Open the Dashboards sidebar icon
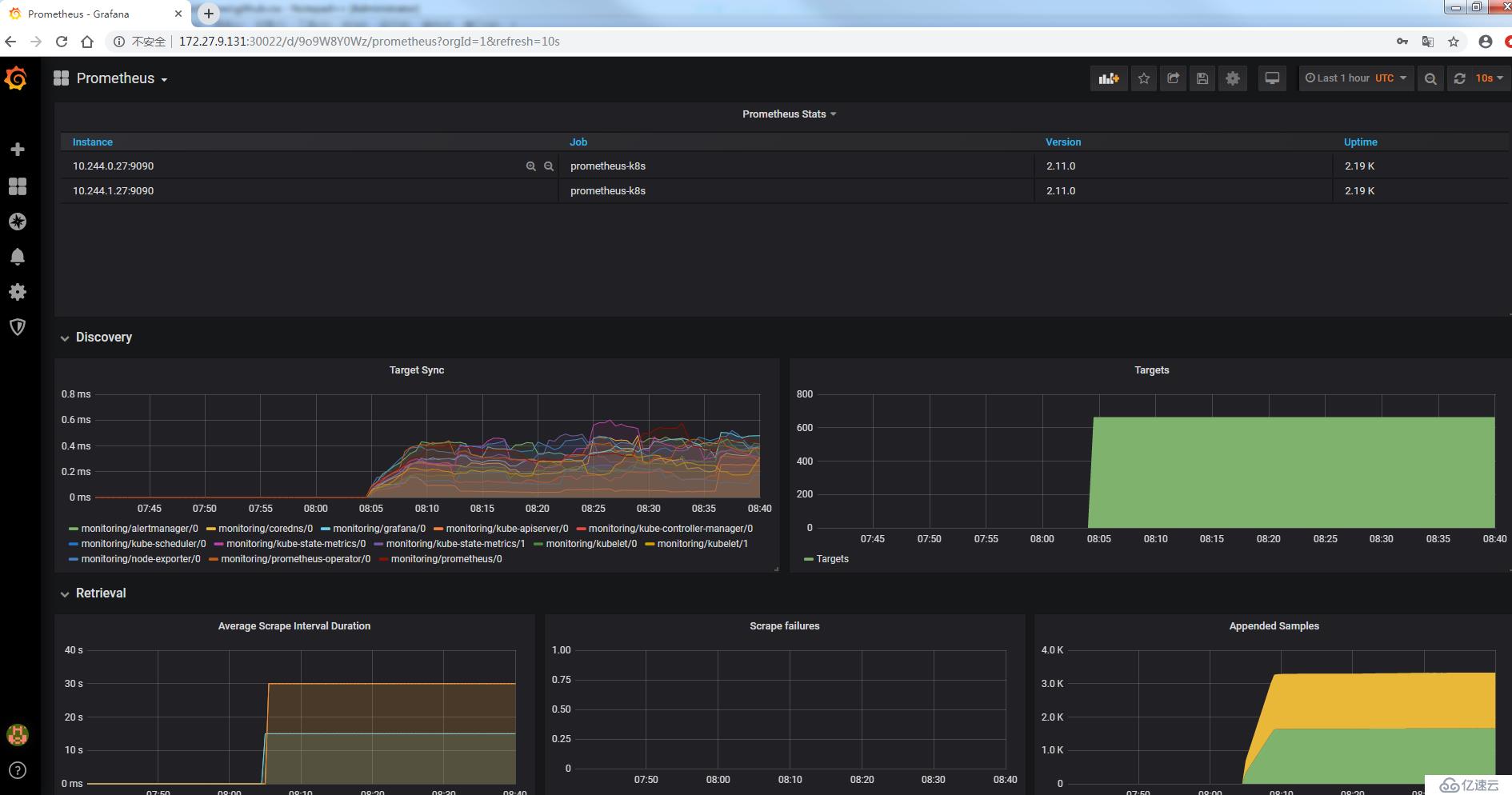The width and height of the screenshot is (1512, 795). [x=18, y=186]
